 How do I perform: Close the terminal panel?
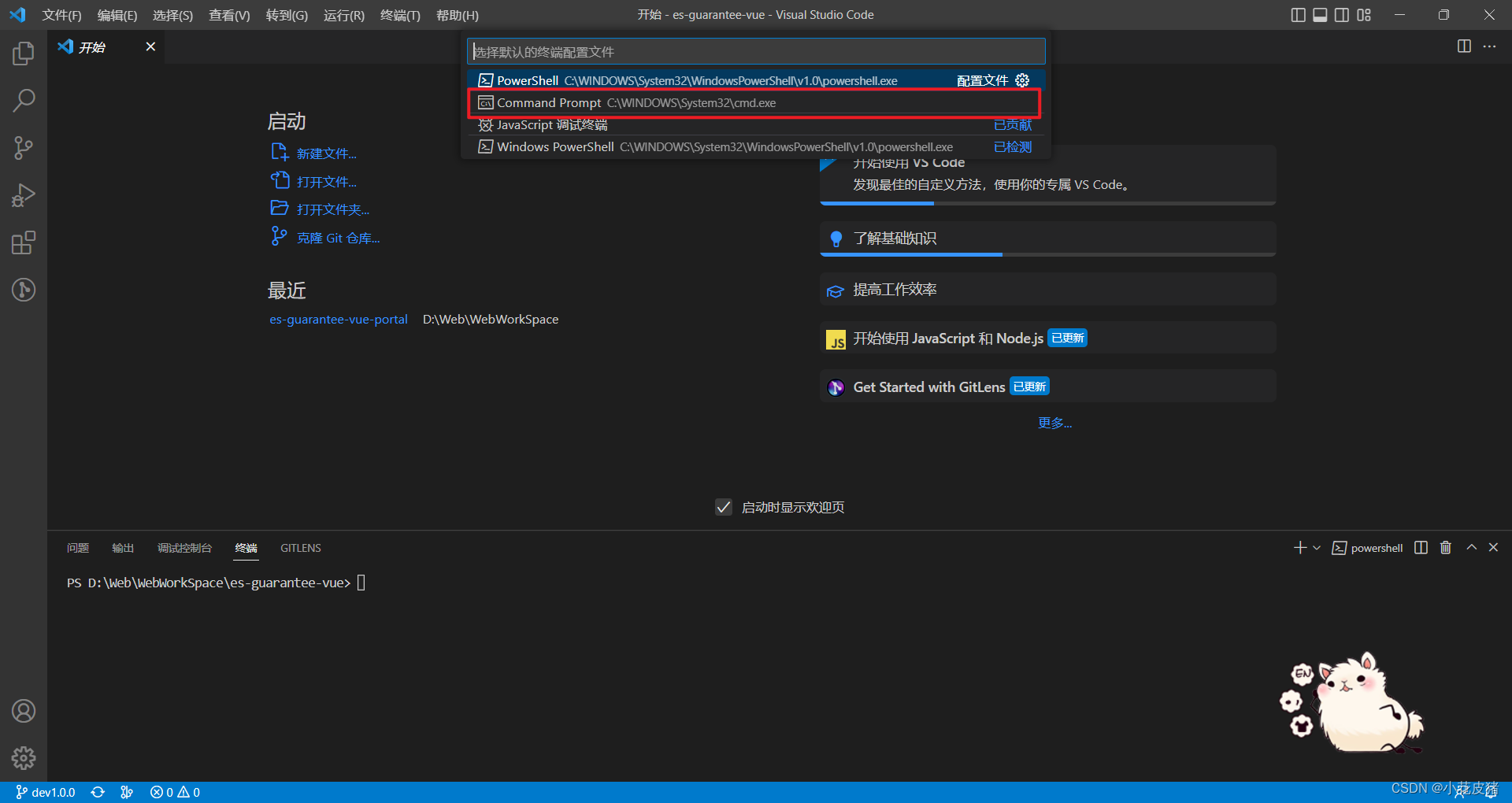tap(1493, 547)
